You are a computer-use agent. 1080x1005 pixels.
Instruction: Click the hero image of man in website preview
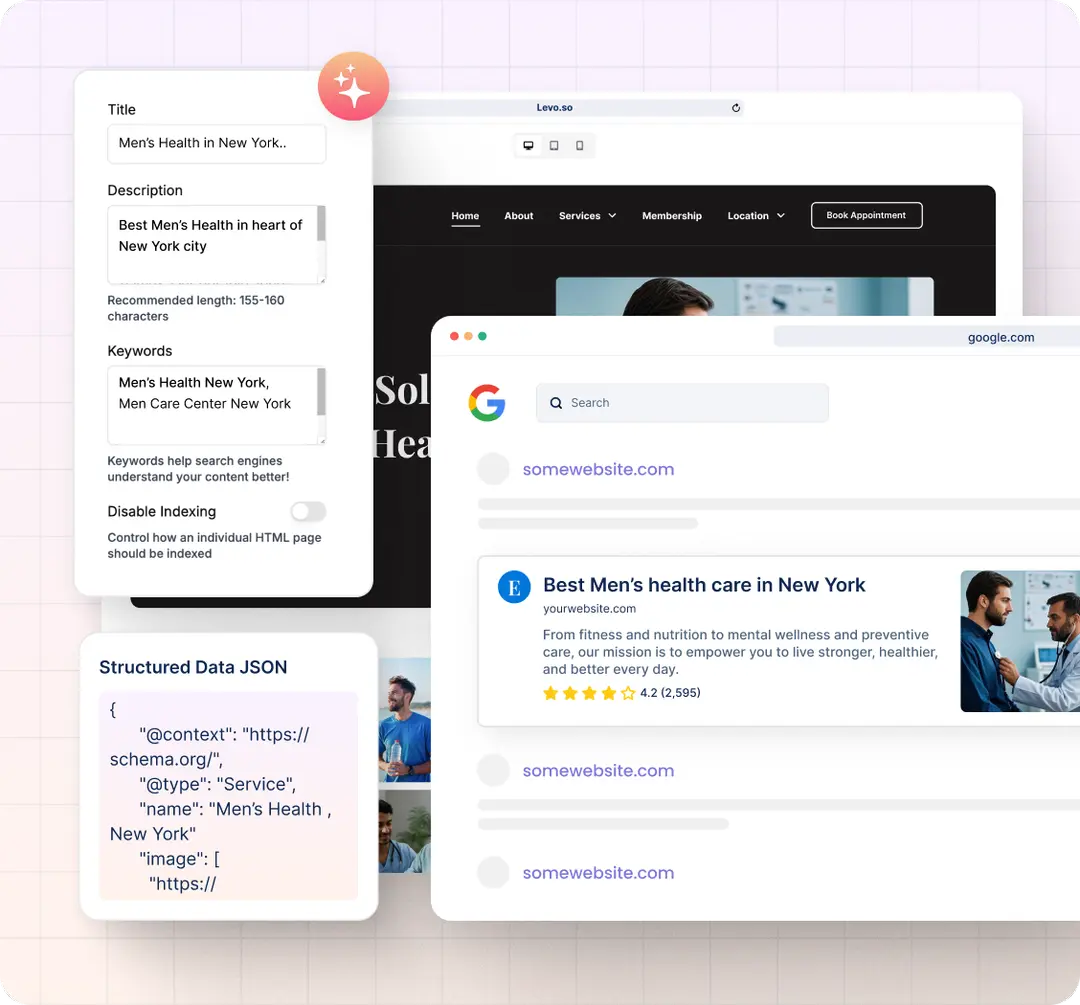point(745,296)
